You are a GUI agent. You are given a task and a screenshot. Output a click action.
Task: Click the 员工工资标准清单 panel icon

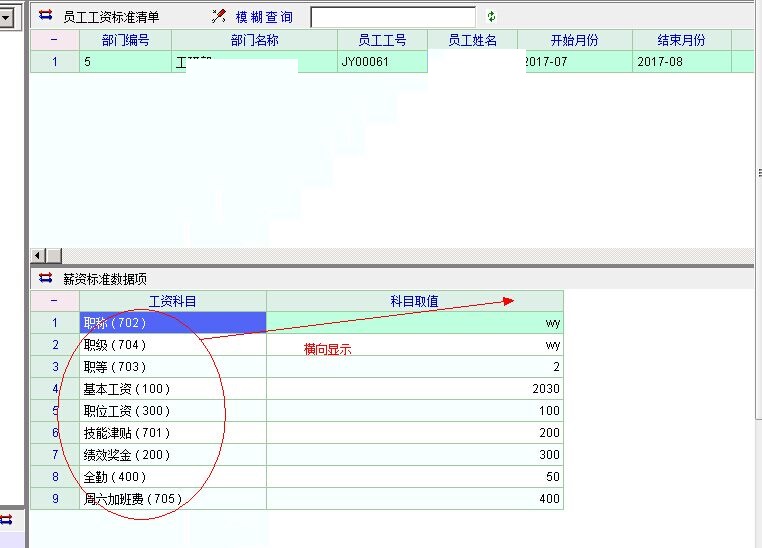[x=45, y=16]
